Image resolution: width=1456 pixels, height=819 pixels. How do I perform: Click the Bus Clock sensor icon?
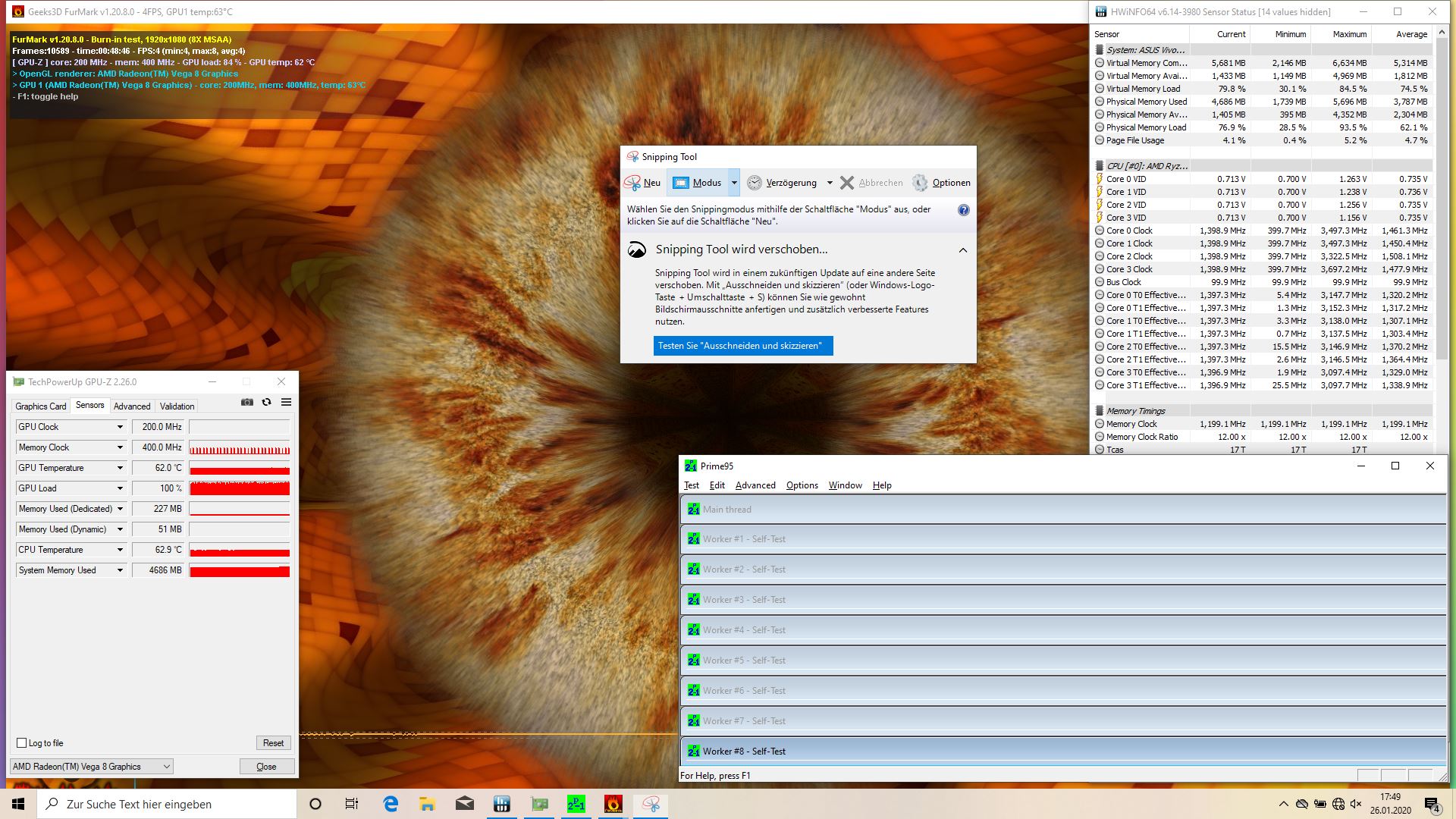1100,282
